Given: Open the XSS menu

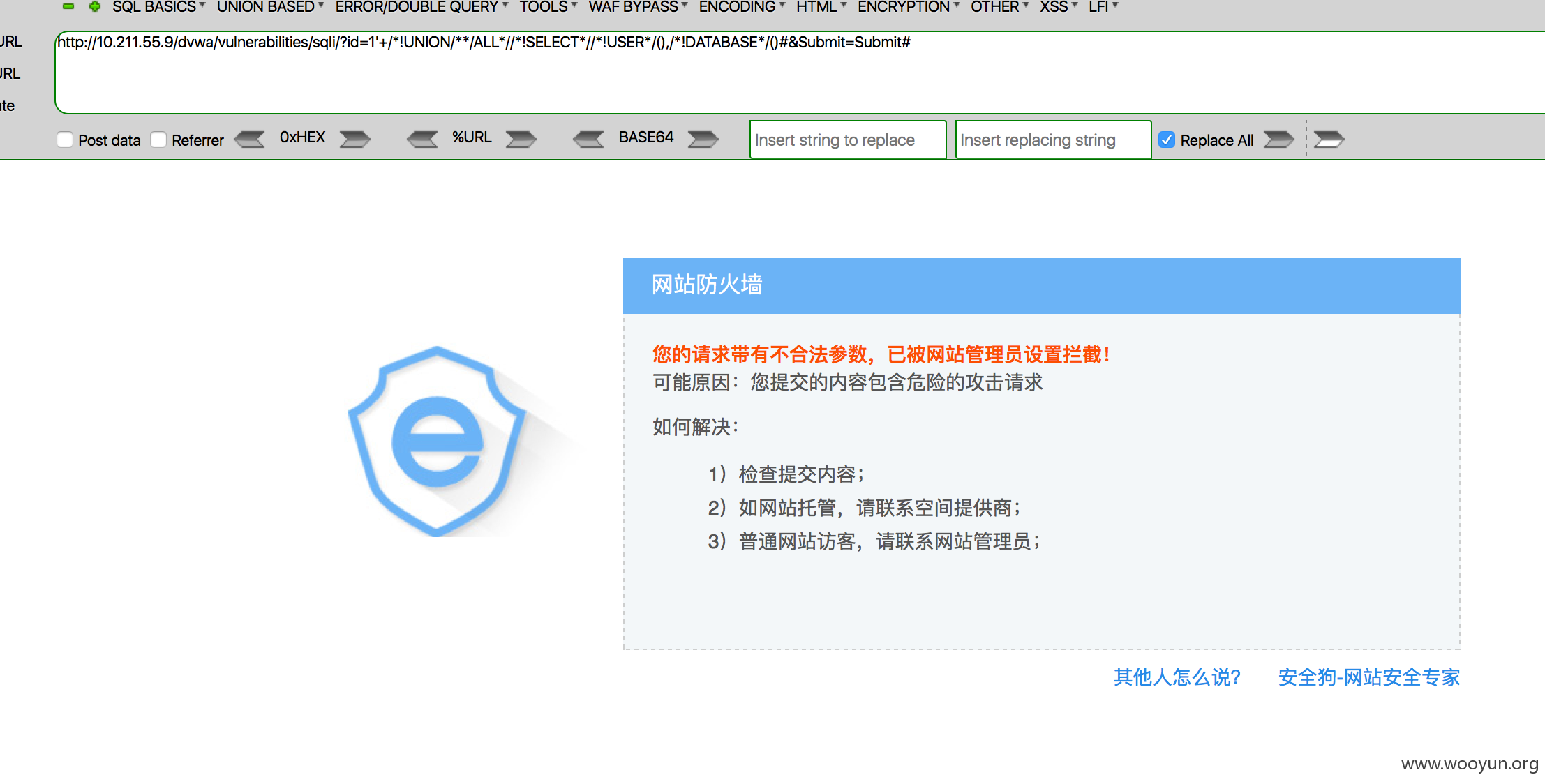Looking at the screenshot, I should pos(1059,7).
